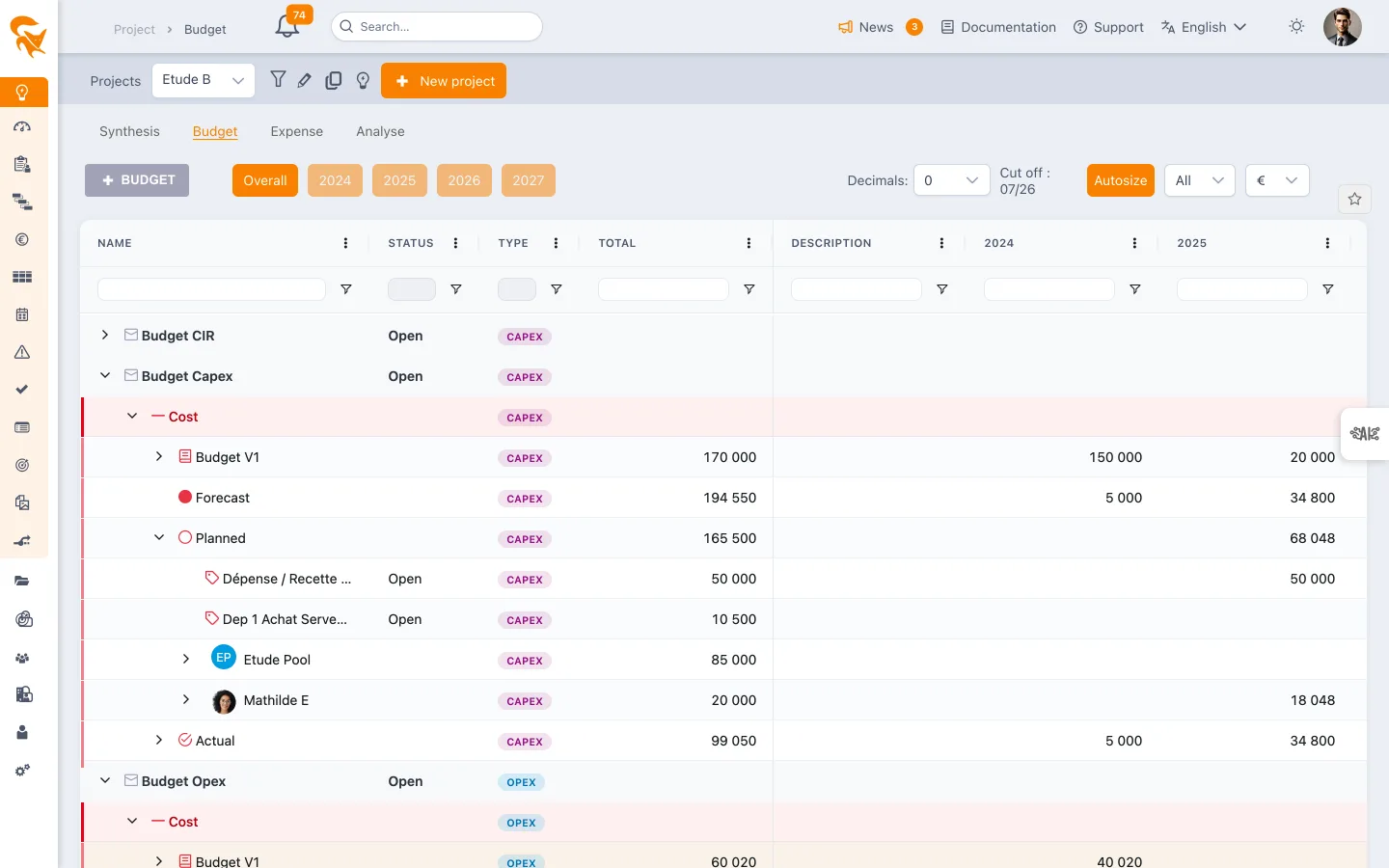Collapse the Planned row
Screen dimensions: 1389x868
click(x=159, y=537)
